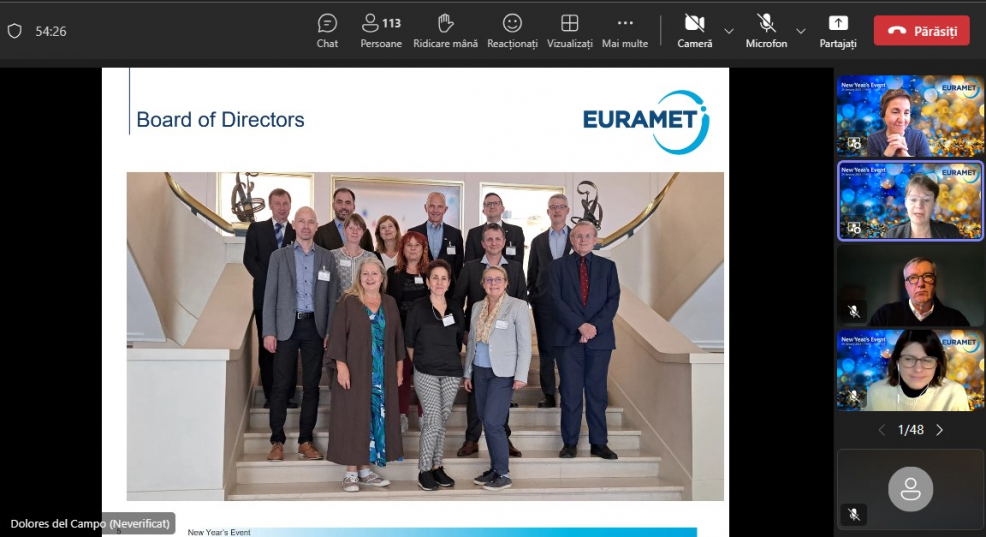Click the Dolores del Campo presenter label
The height and width of the screenshot is (537, 986).
point(88,523)
